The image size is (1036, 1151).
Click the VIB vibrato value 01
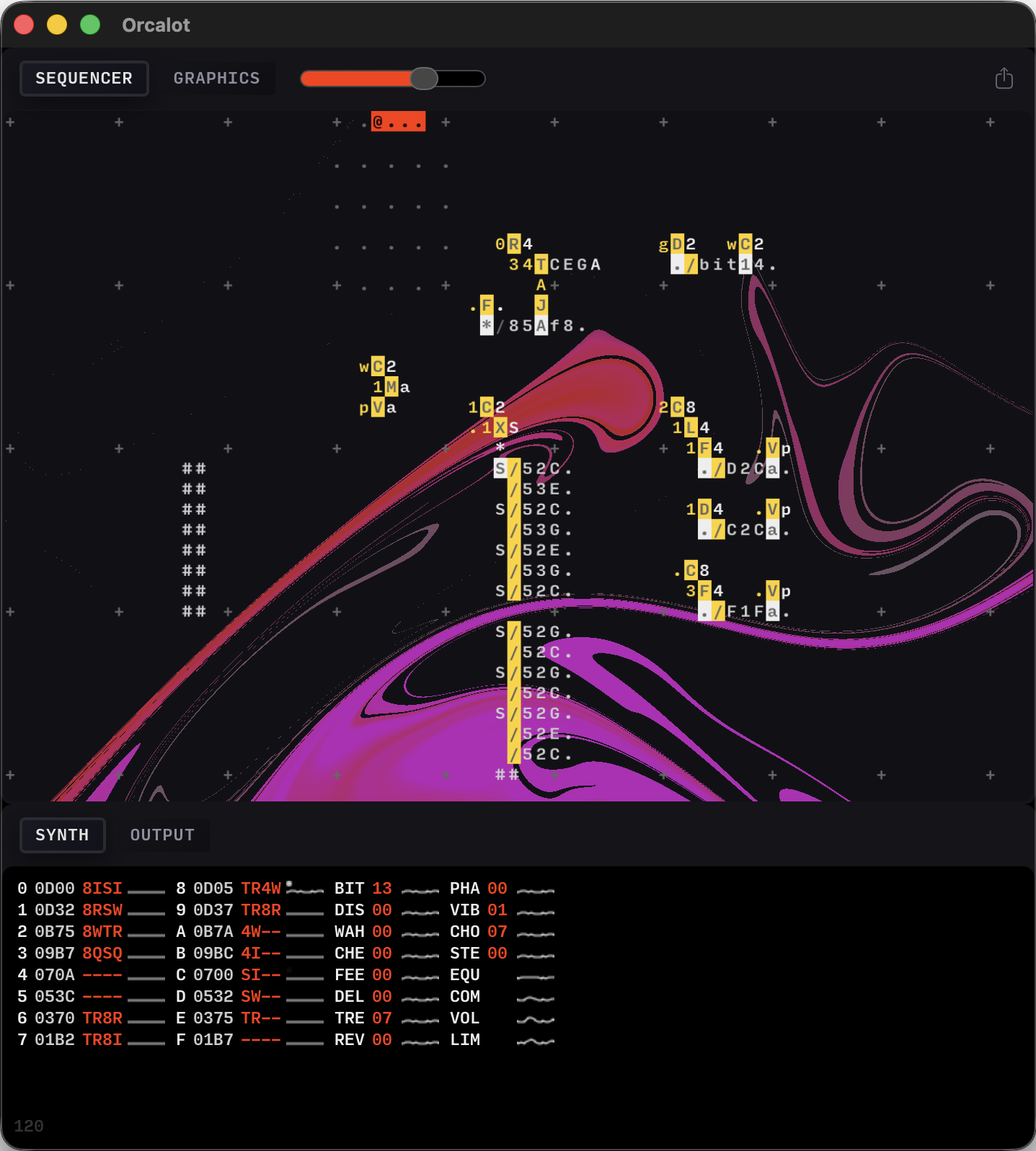pos(497,910)
